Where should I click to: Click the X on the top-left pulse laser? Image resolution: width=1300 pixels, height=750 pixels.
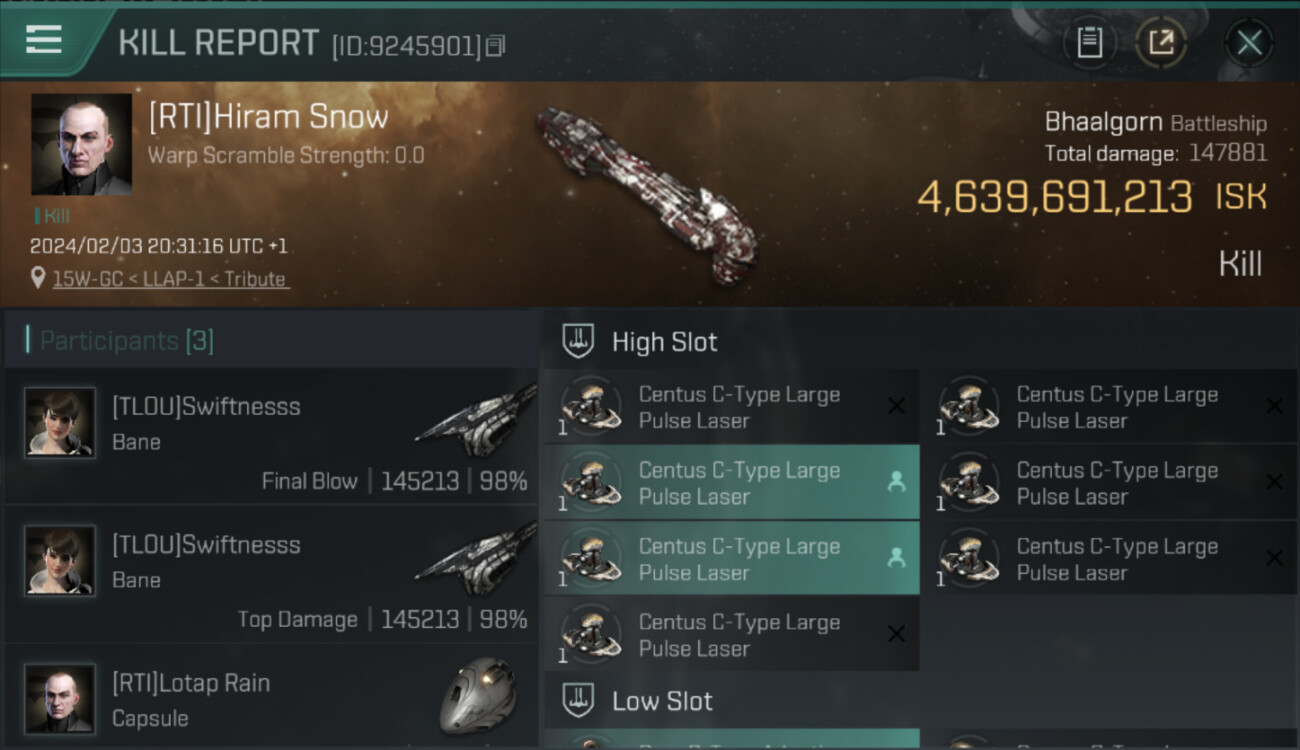tap(896, 406)
